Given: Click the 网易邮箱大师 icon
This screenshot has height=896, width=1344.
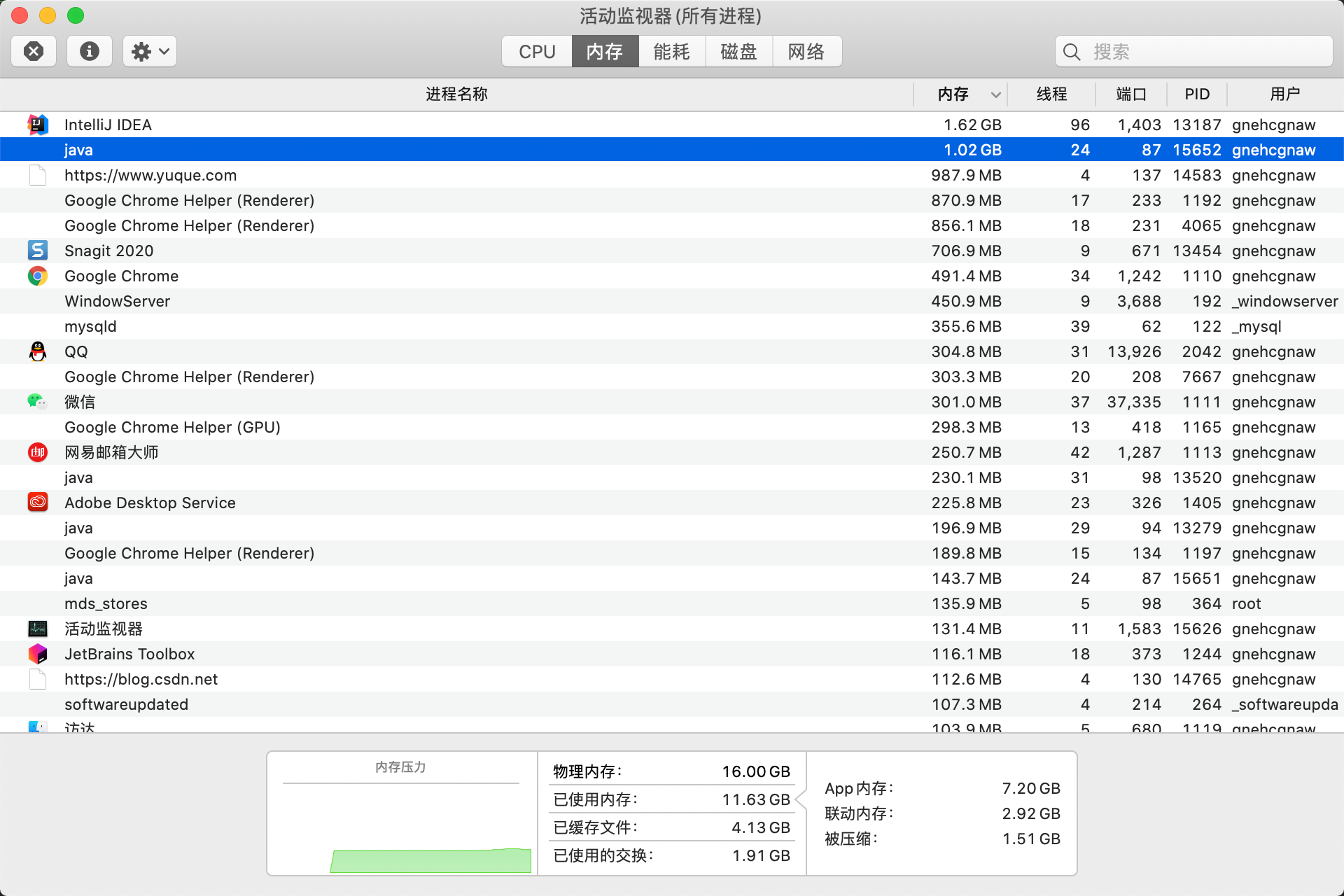Looking at the screenshot, I should [x=38, y=452].
